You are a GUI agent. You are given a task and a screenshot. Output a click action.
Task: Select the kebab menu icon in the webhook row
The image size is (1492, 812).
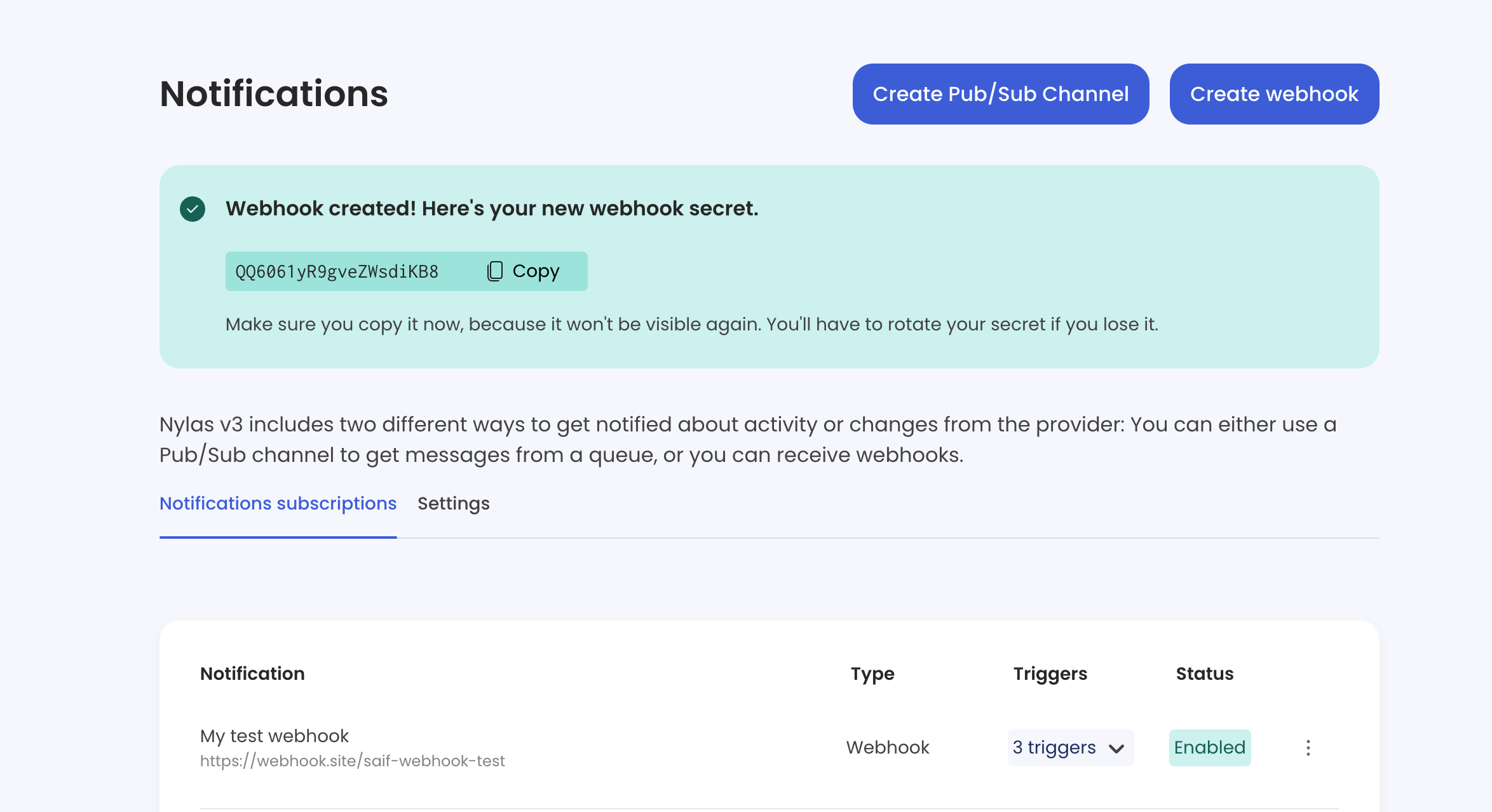pos(1308,748)
